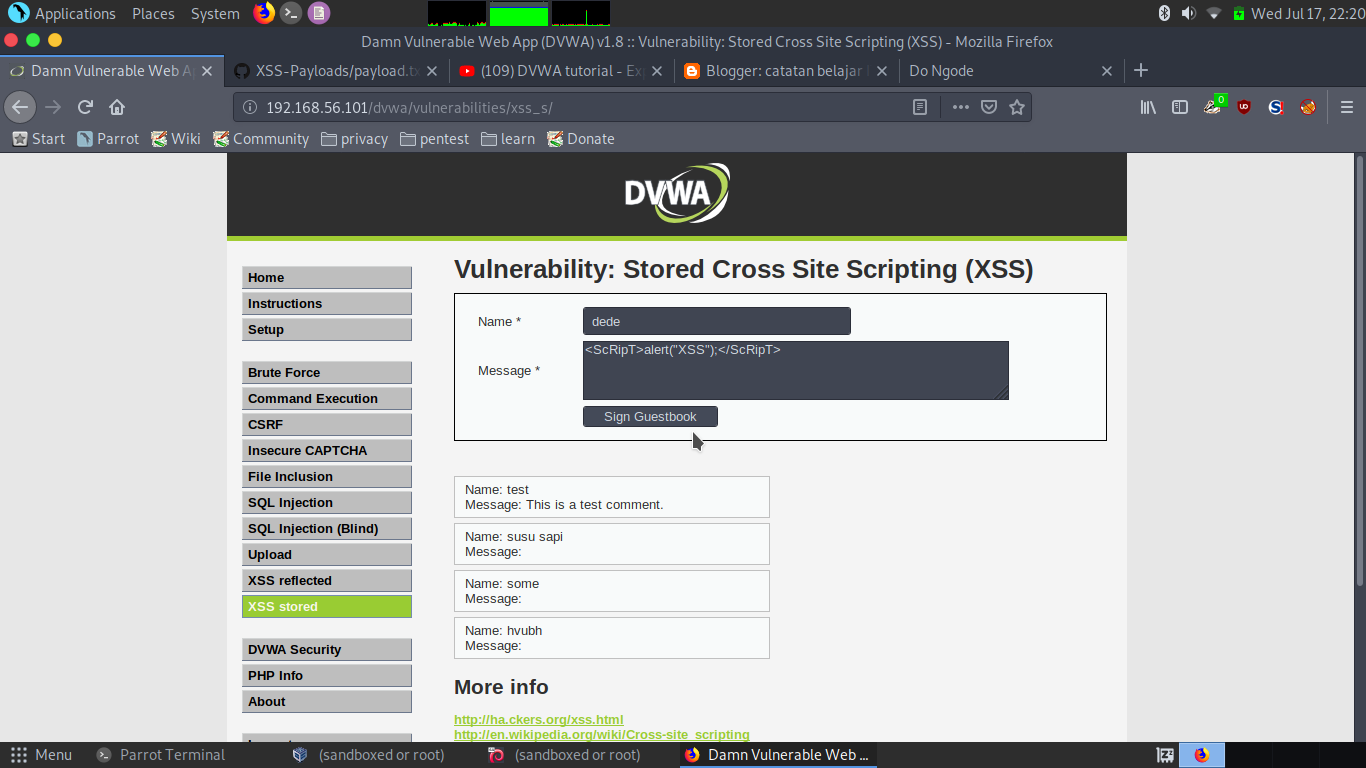Open the XSS reflected page
Image resolution: width=1366 pixels, height=768 pixels.
[327, 581]
